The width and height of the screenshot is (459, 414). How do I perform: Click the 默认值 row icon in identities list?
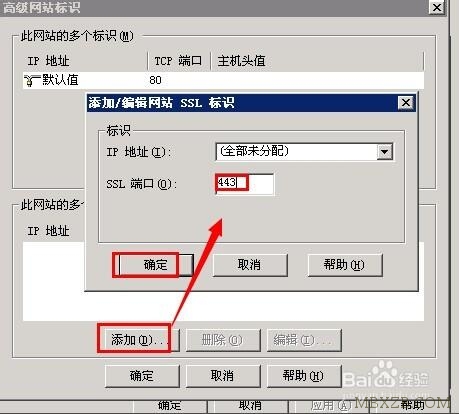coord(30,80)
